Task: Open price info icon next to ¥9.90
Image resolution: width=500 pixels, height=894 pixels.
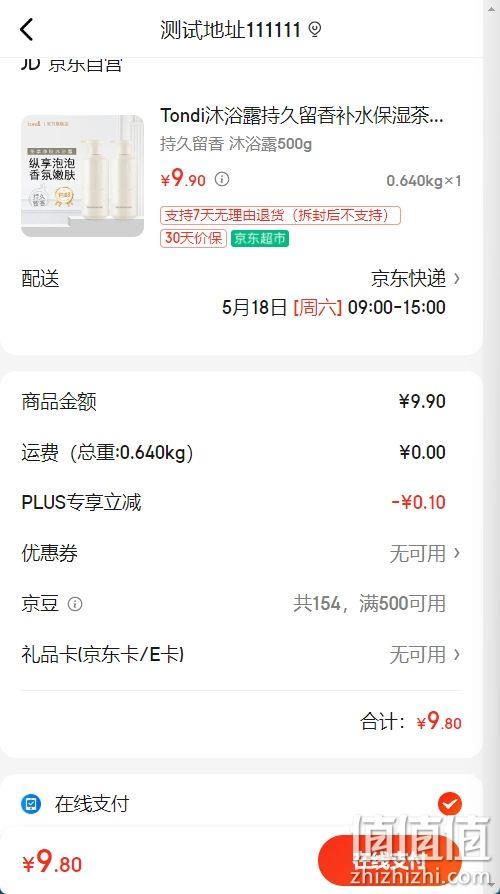Action: pos(222,179)
